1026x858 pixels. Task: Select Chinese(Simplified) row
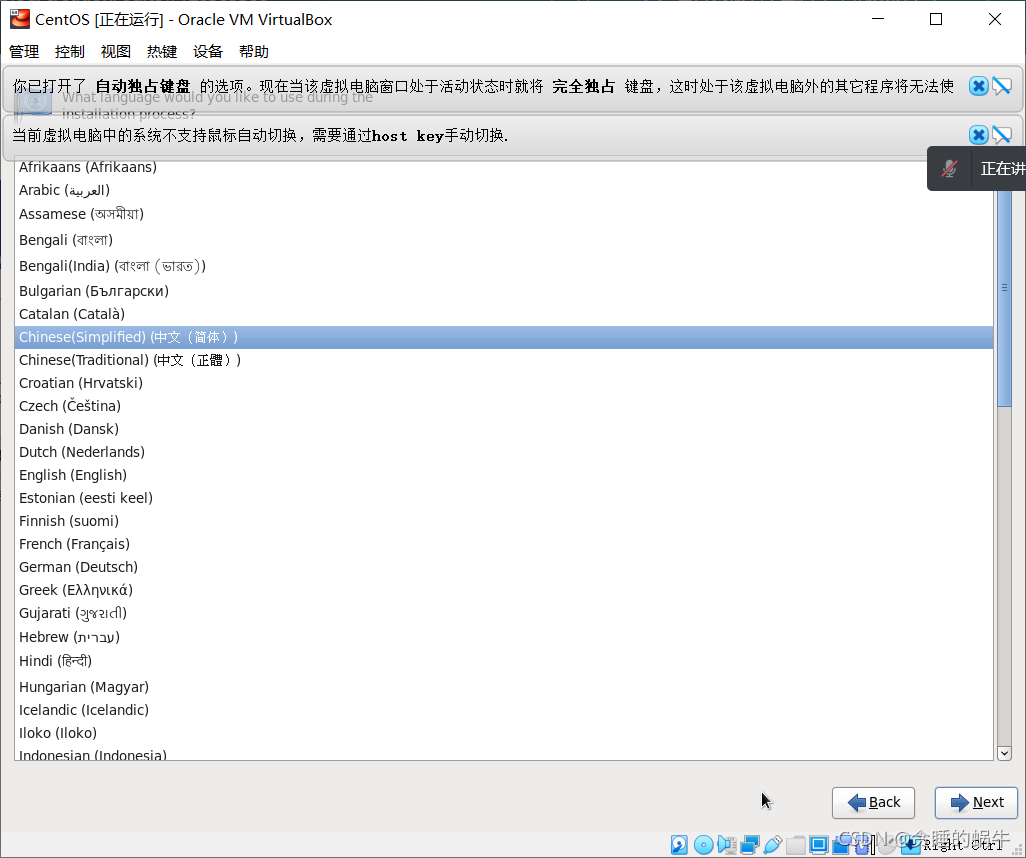tap(503, 337)
